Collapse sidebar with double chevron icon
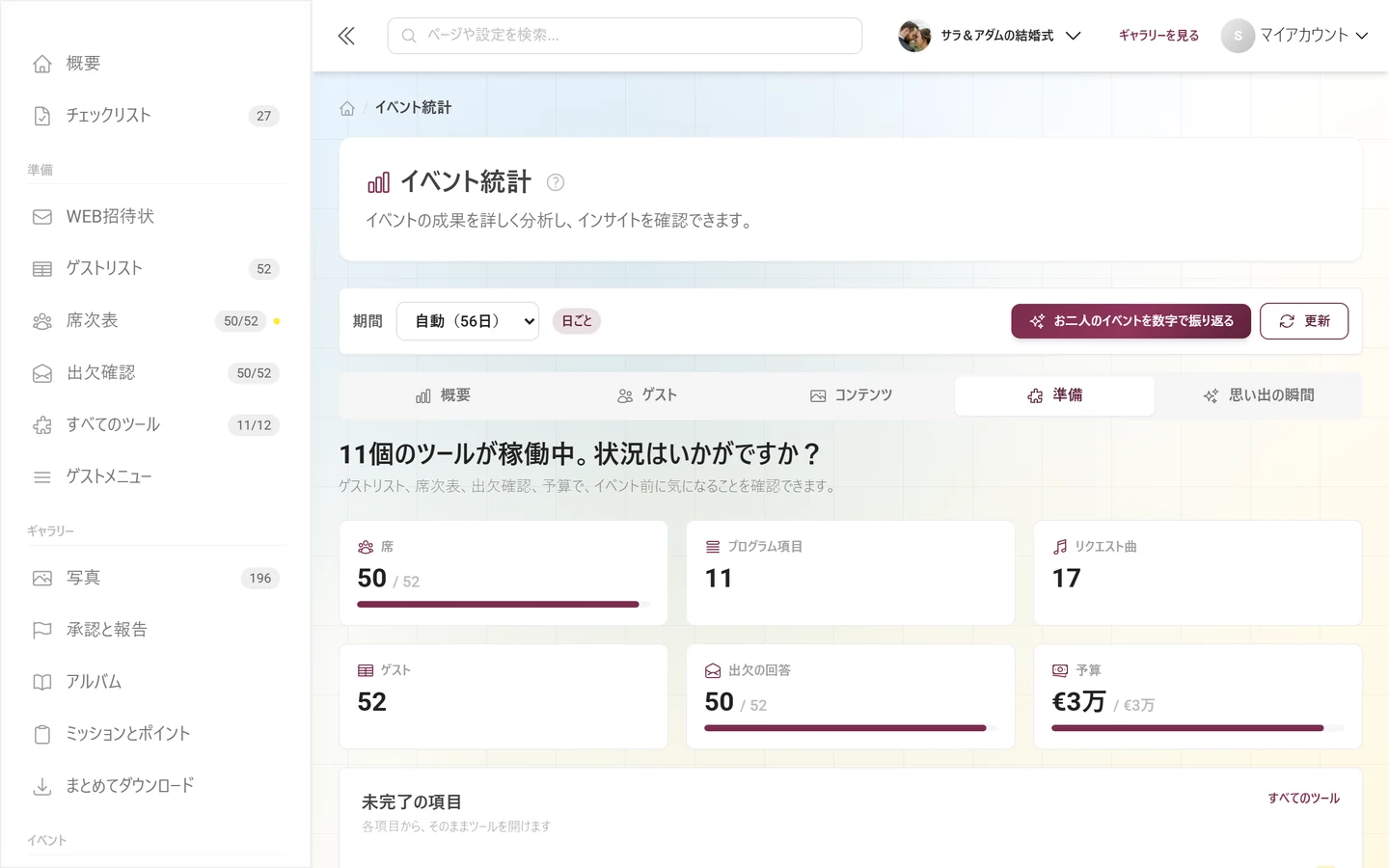Screen dimensions: 1389x868 point(346,36)
